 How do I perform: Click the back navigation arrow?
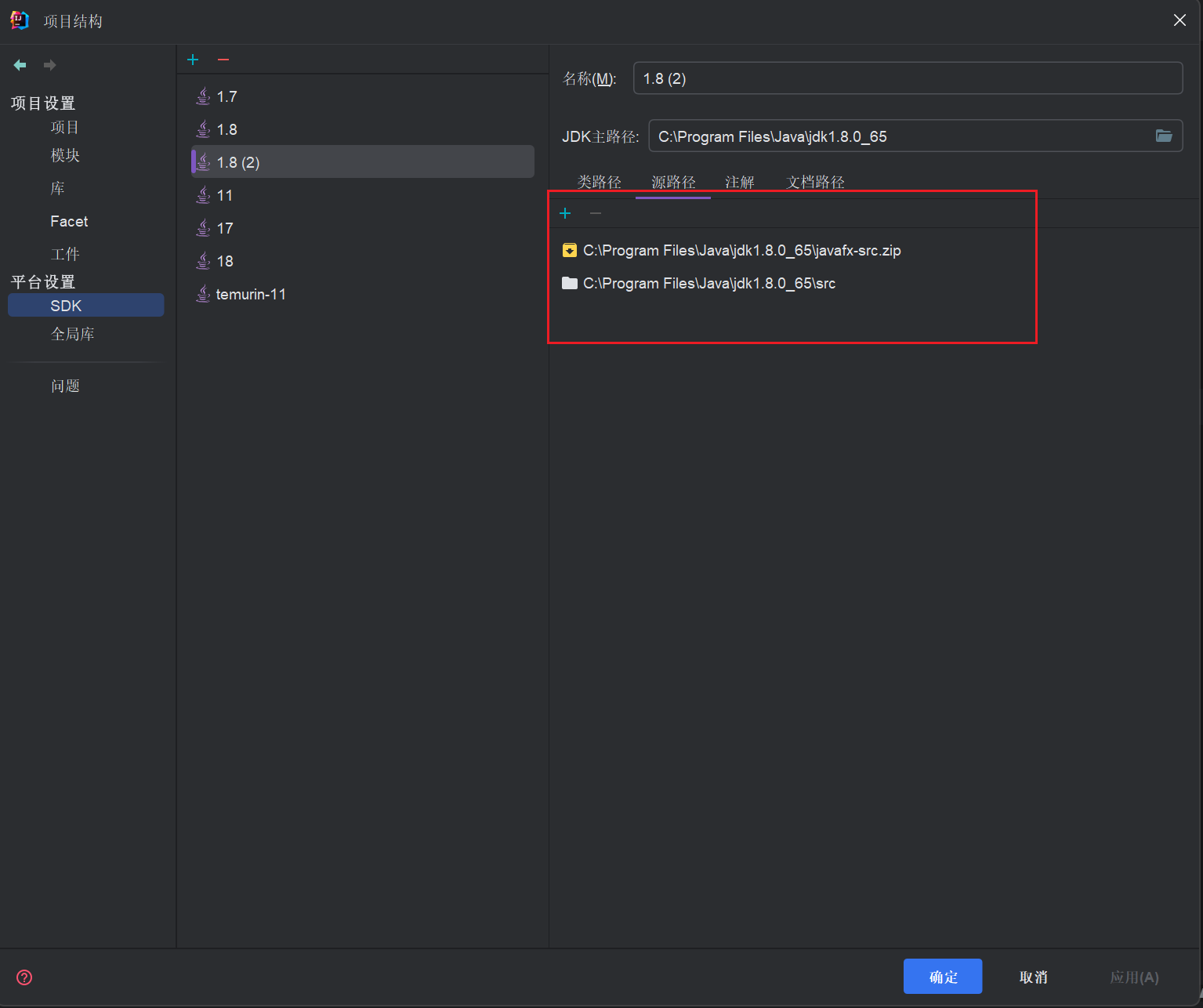click(20, 65)
